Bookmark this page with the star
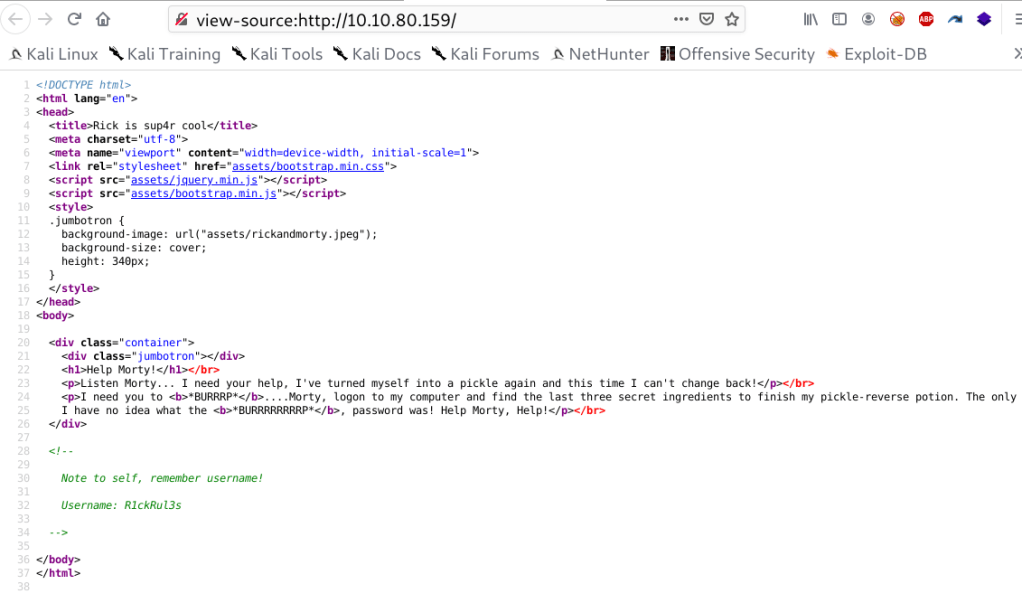The height and width of the screenshot is (603, 1022). (732, 19)
